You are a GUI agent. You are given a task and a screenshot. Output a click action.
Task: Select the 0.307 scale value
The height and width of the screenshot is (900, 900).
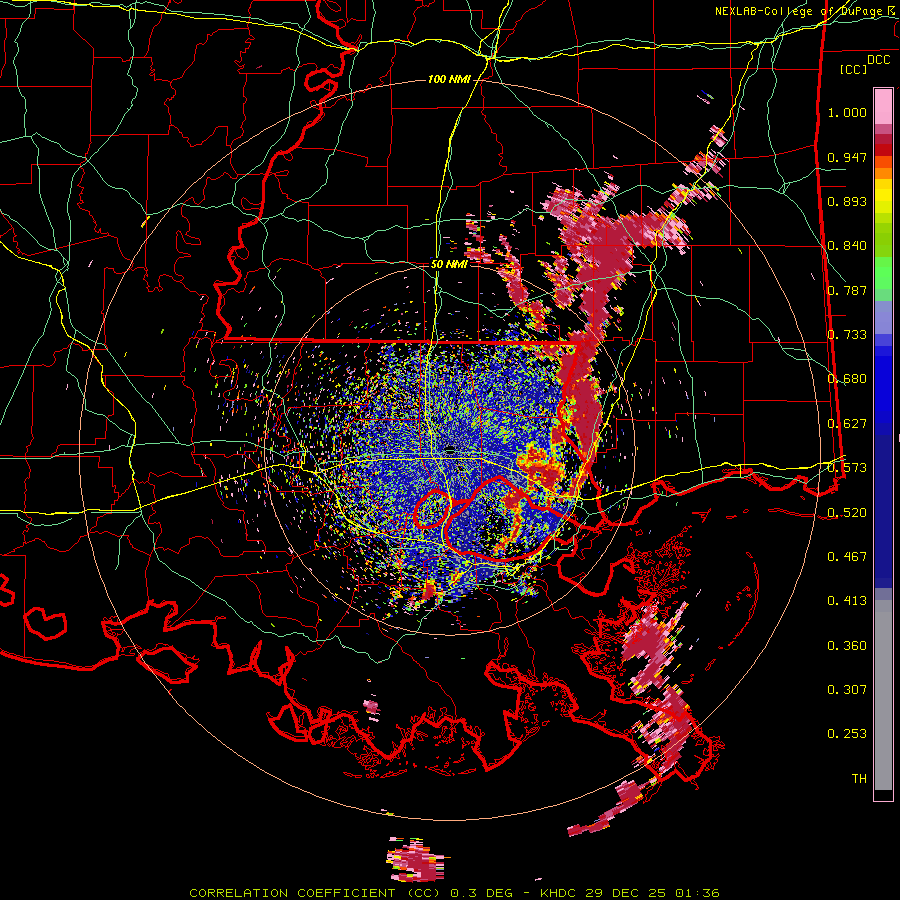point(847,690)
